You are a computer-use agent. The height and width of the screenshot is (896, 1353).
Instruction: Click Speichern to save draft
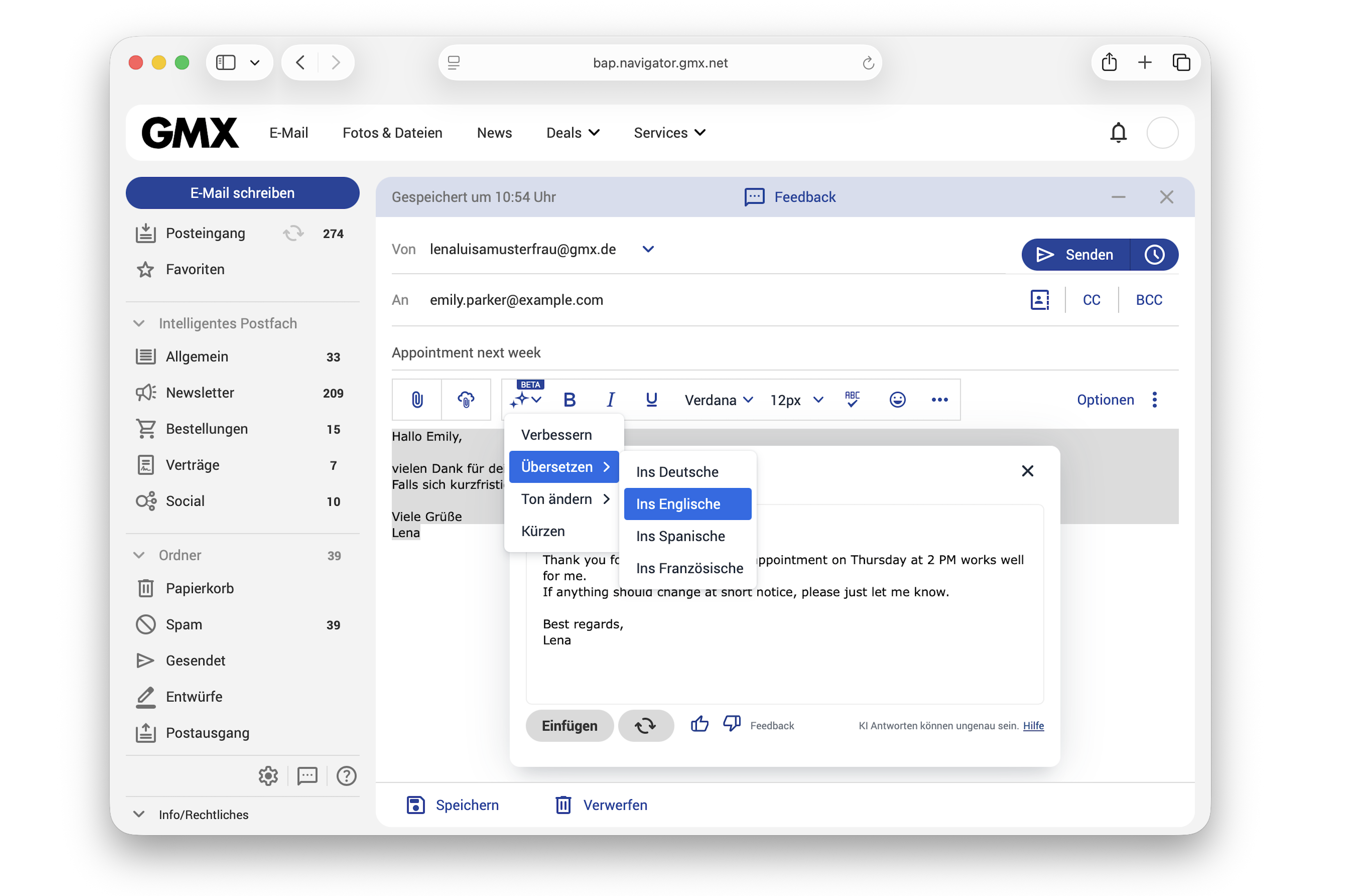coord(452,805)
